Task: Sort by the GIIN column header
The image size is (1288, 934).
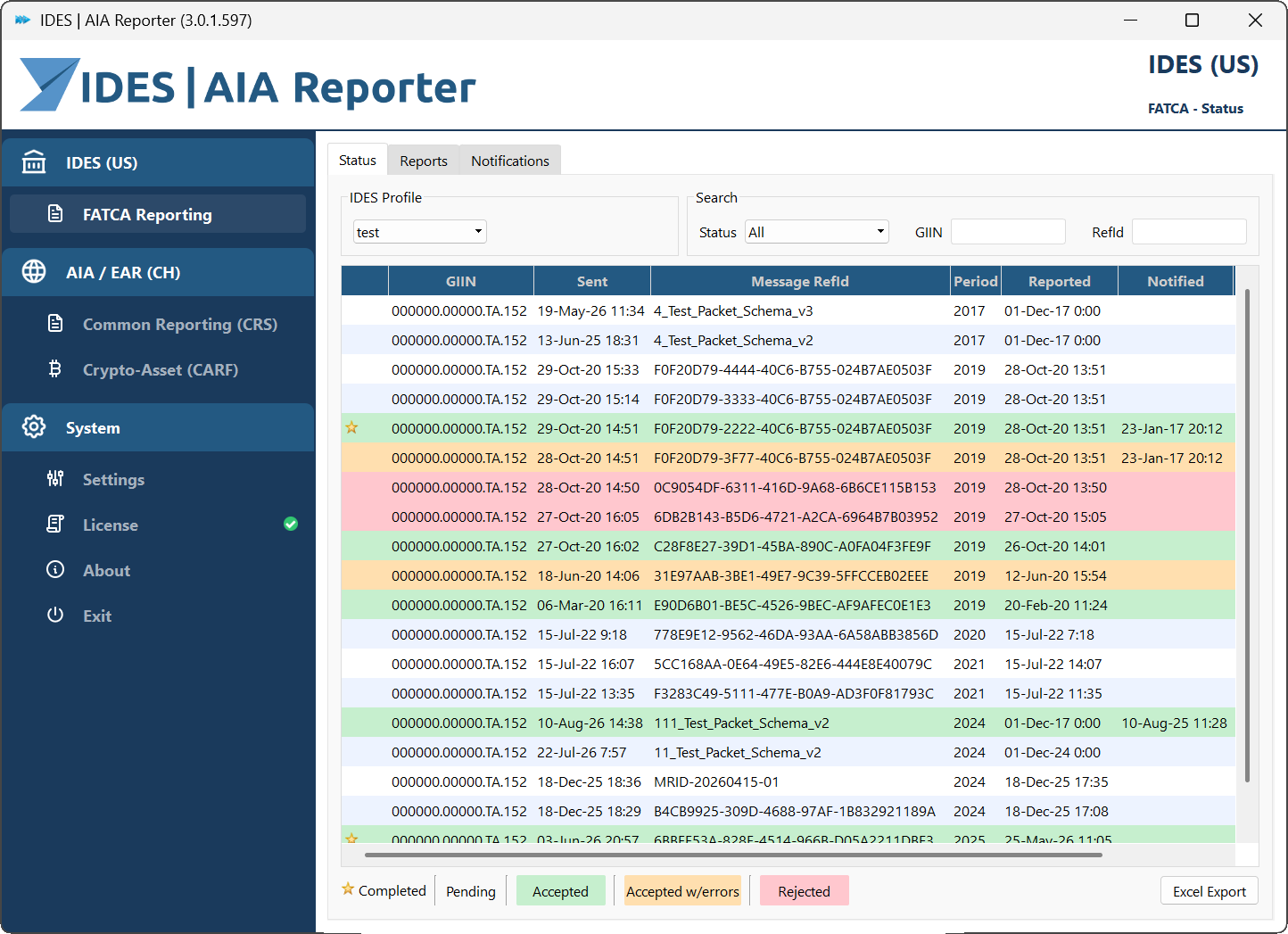Action: pos(461,281)
